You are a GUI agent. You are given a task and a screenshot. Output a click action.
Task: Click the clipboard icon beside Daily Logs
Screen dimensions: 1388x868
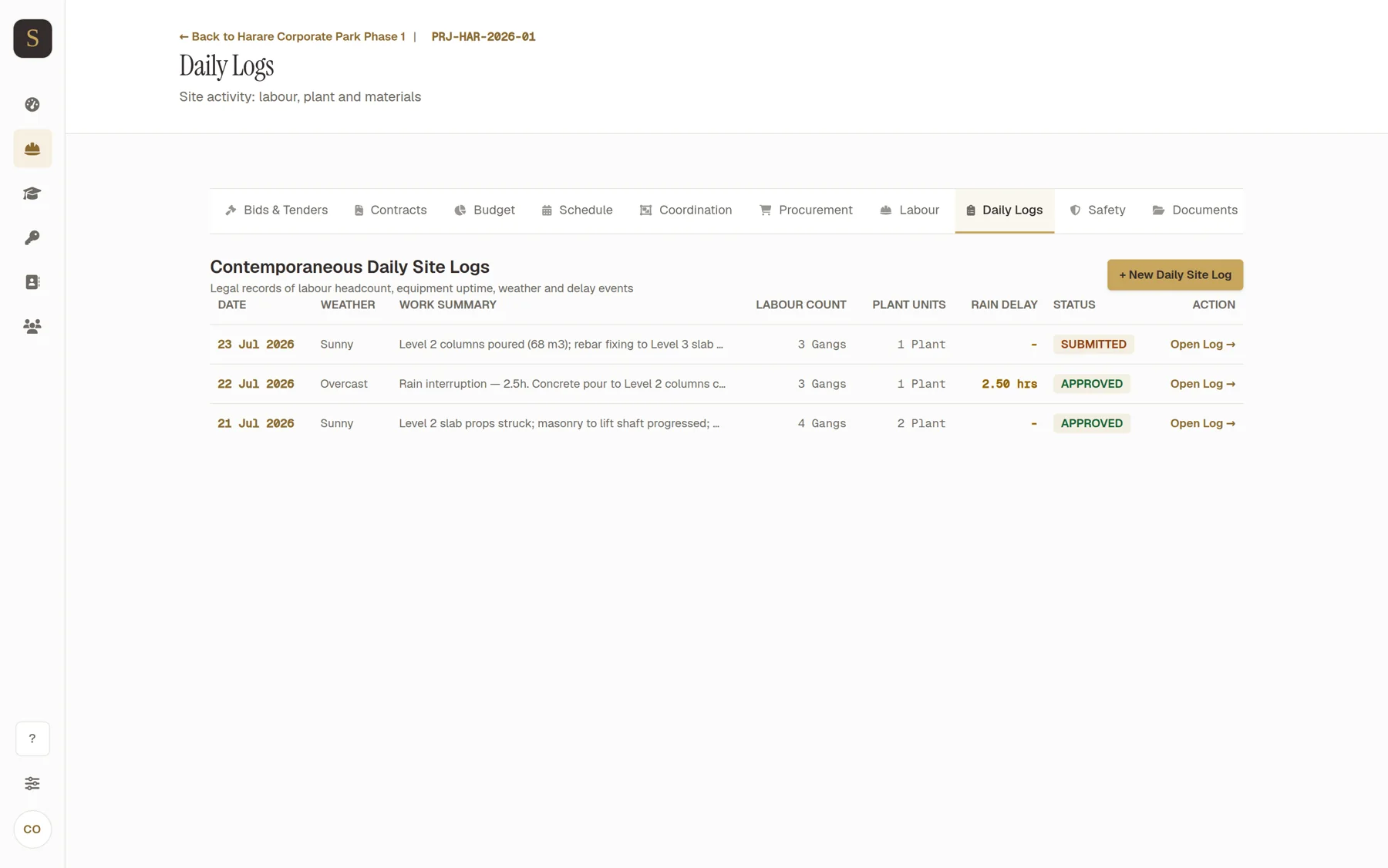[971, 210]
